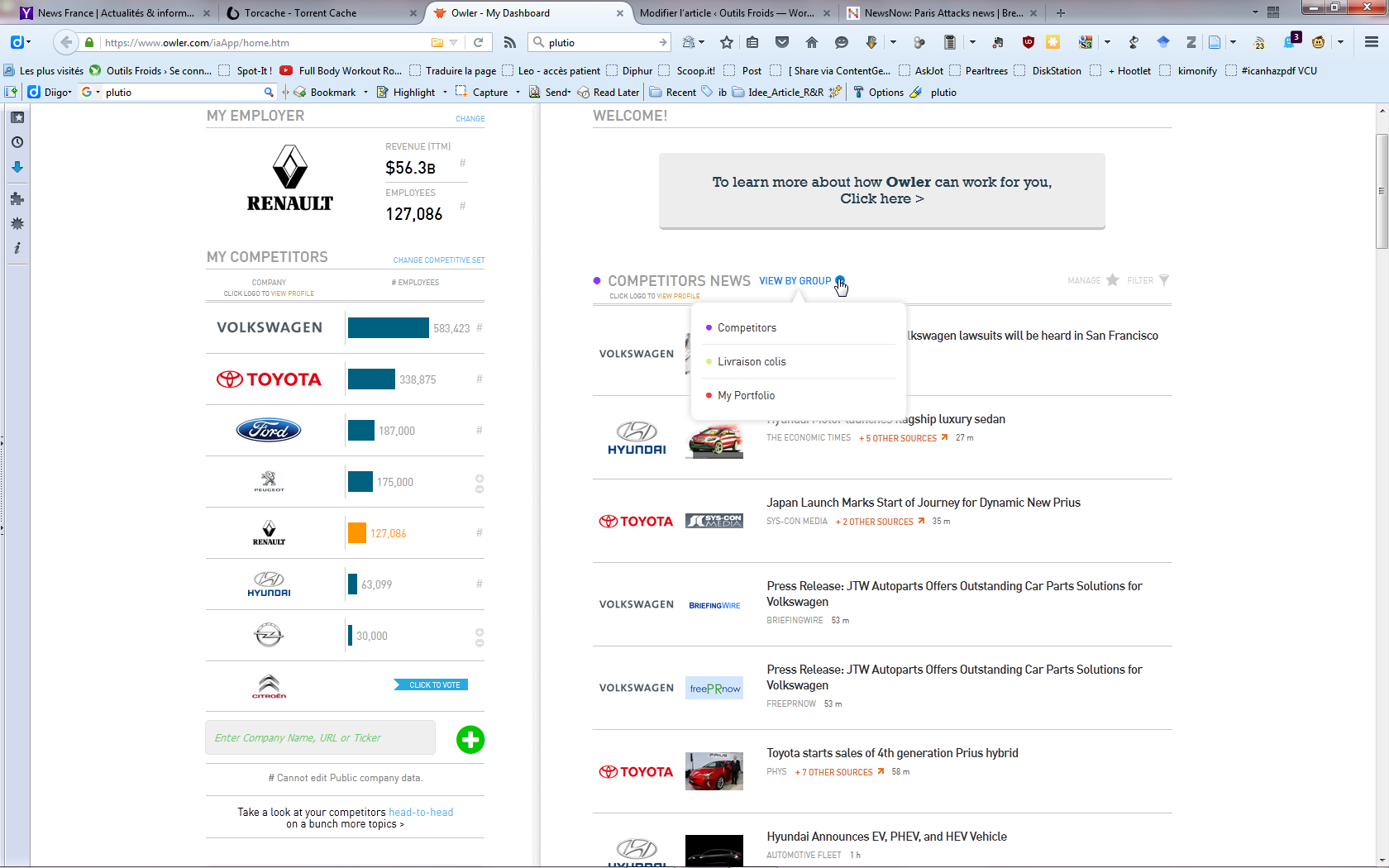
Task: Click the Firefox search box containing plutio
Action: pyautogui.click(x=600, y=42)
